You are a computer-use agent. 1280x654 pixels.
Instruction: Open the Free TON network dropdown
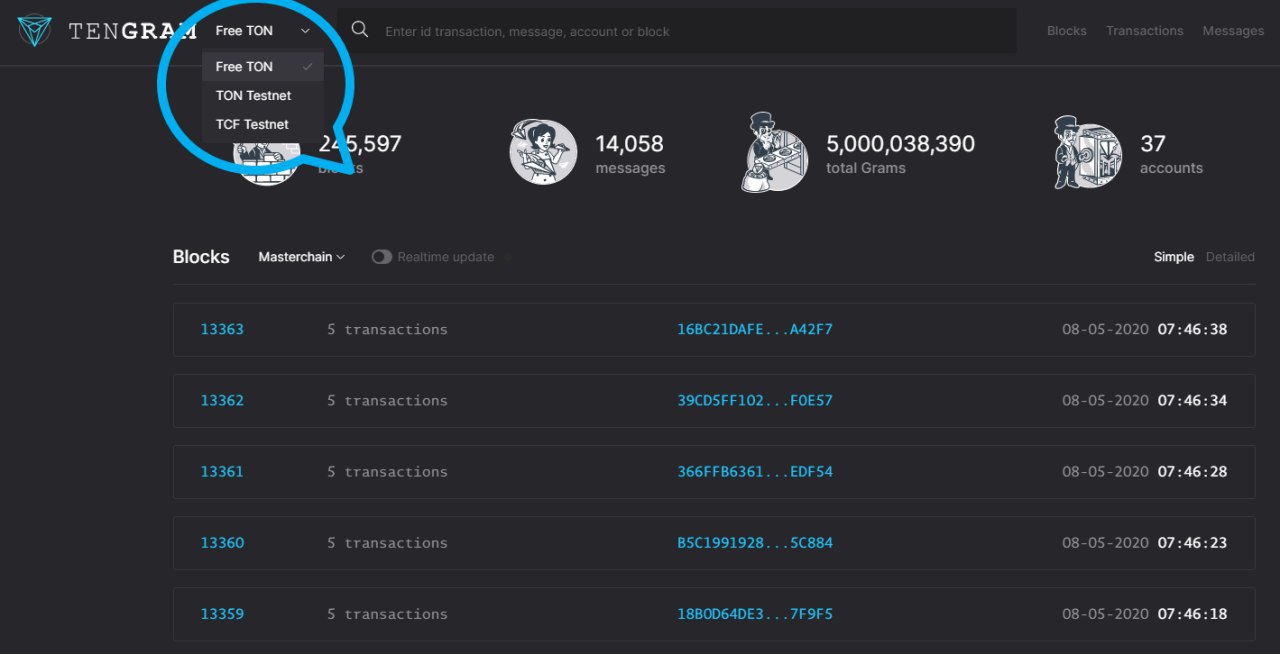coord(263,31)
